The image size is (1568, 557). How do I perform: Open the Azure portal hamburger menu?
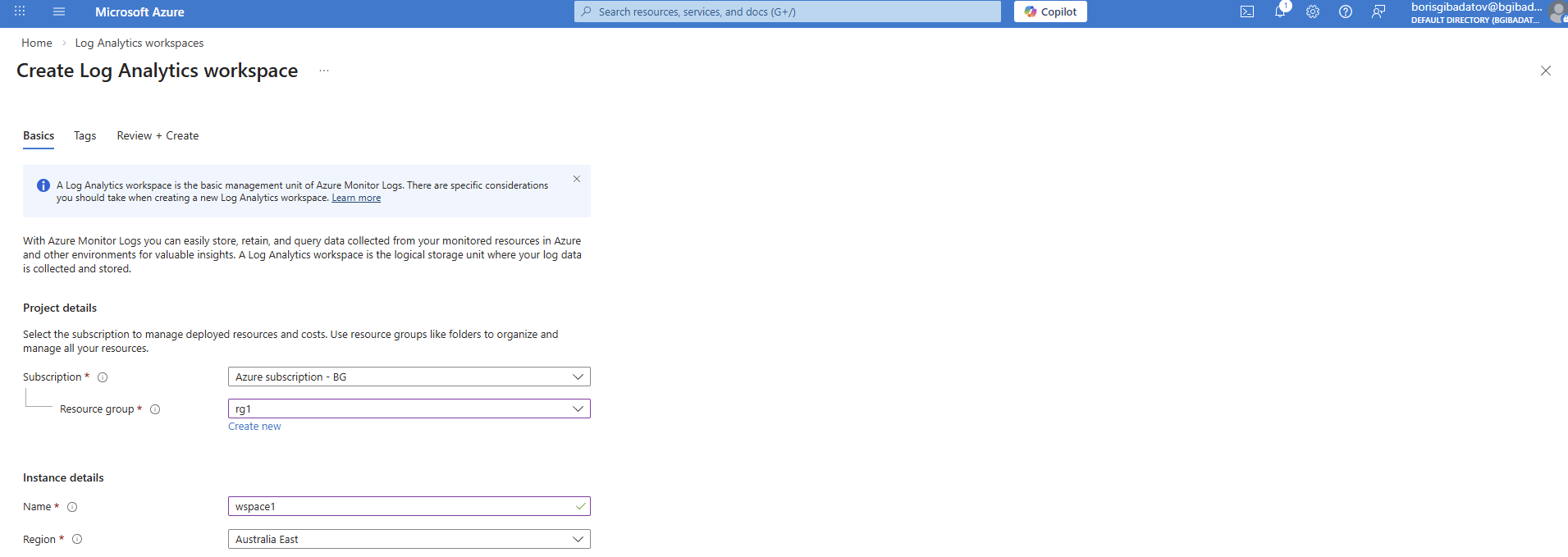click(x=58, y=11)
